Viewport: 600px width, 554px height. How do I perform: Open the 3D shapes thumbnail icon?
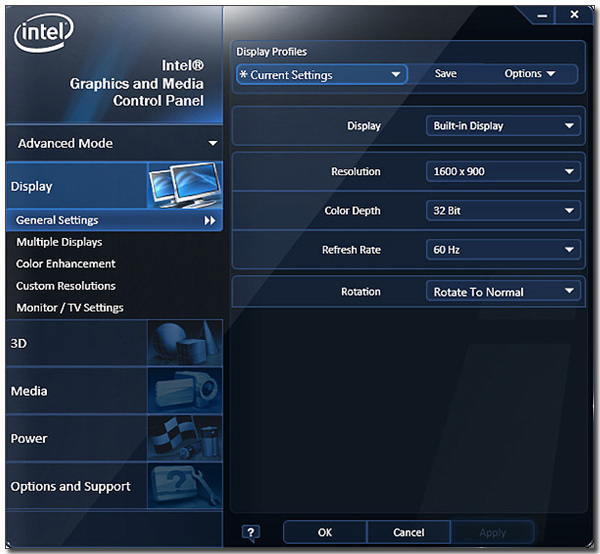tap(185, 343)
